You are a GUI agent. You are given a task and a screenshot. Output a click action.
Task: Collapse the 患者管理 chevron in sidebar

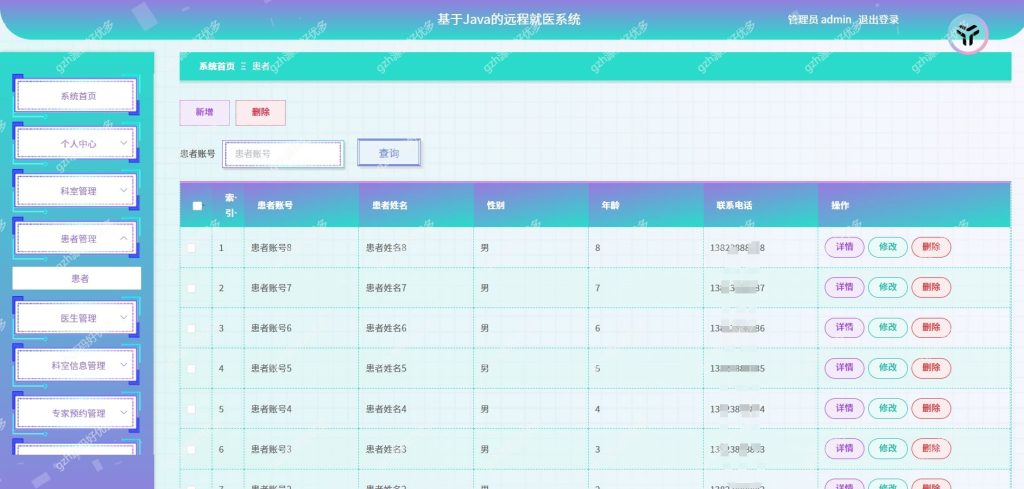pos(123,238)
